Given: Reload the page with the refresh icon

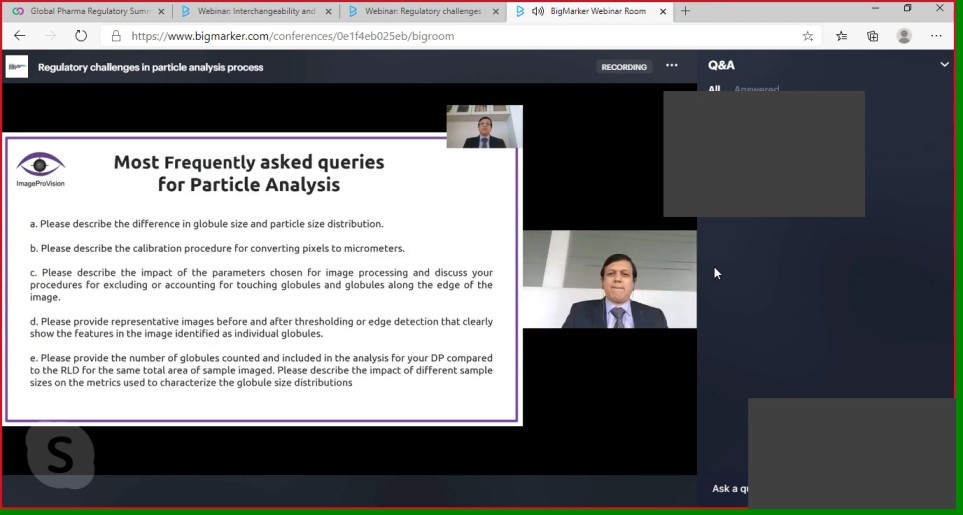Looking at the screenshot, I should click(81, 36).
